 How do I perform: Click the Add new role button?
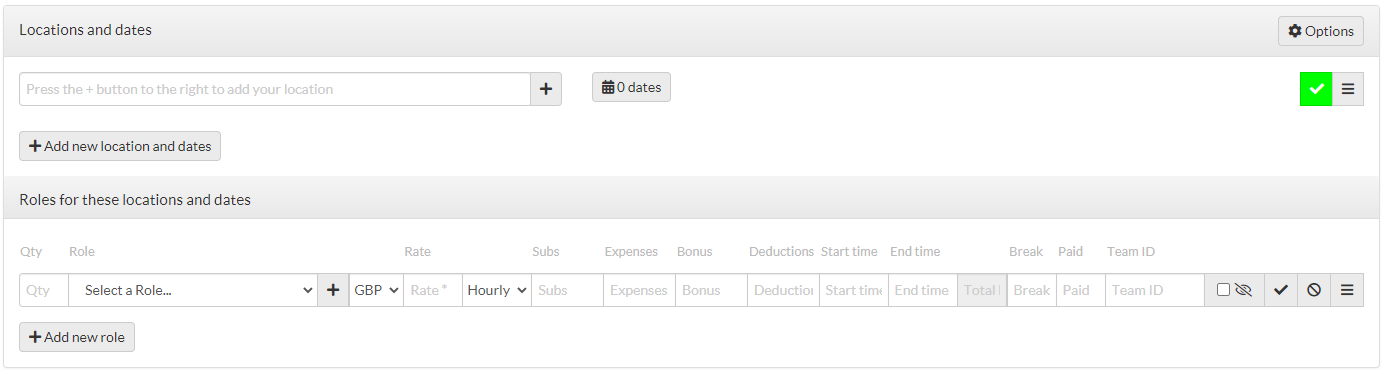(77, 337)
